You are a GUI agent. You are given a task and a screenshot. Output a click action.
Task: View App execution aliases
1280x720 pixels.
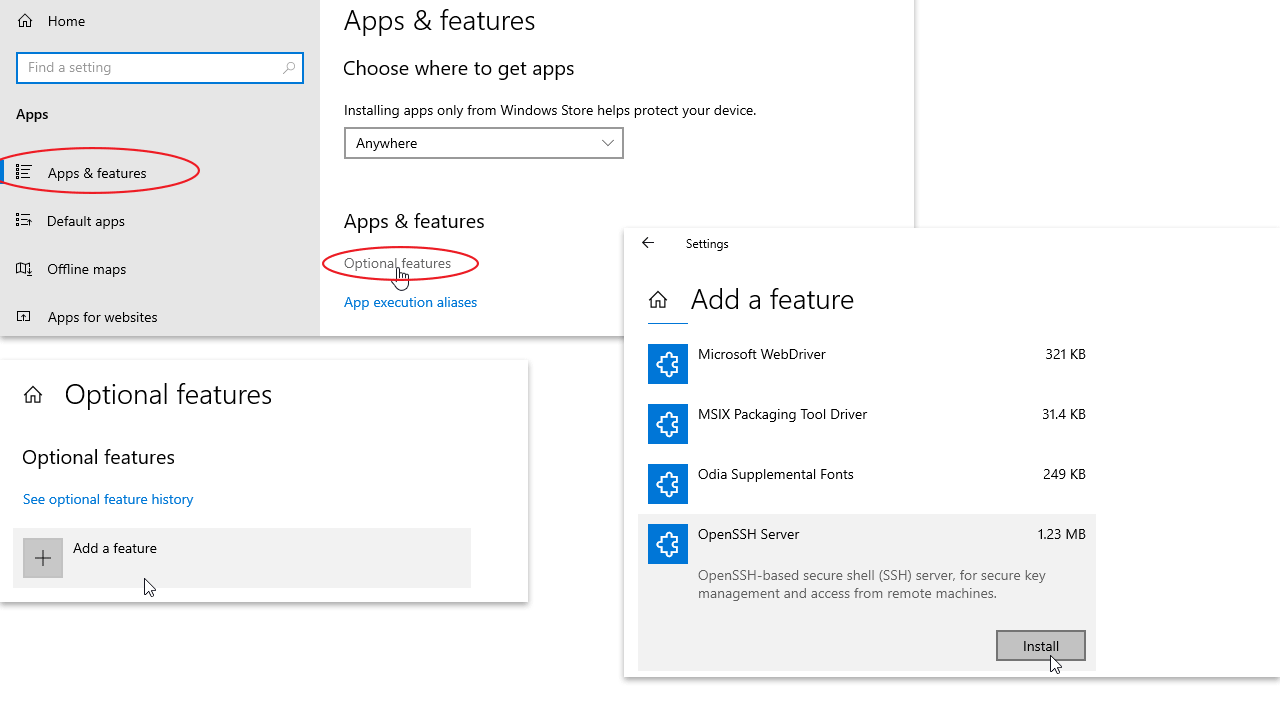tap(410, 302)
